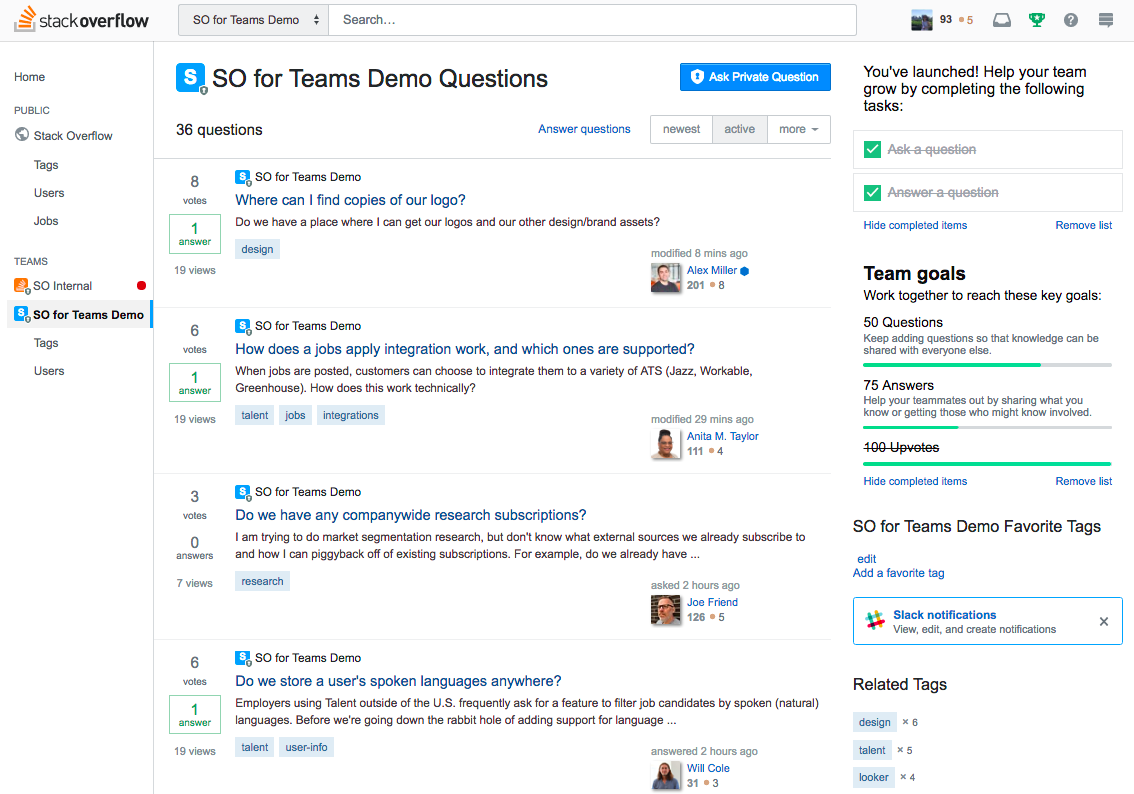Remove the launch tasks list
Viewport: 1134px width, 794px height.
click(x=1083, y=225)
